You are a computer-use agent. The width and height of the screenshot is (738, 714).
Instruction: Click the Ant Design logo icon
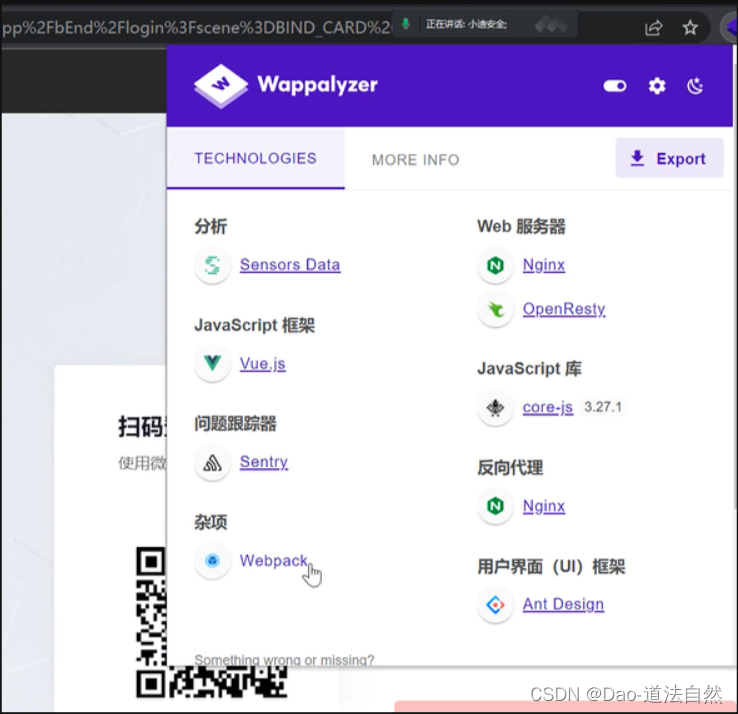click(496, 605)
